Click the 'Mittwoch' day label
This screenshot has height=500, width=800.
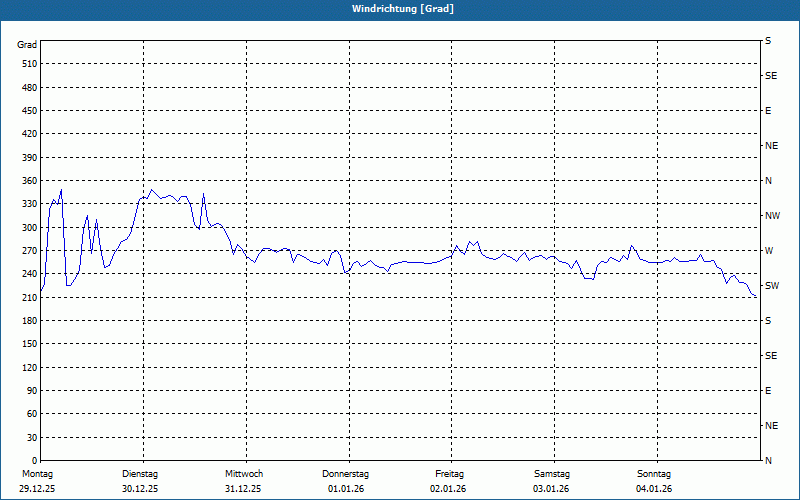[x=244, y=474]
